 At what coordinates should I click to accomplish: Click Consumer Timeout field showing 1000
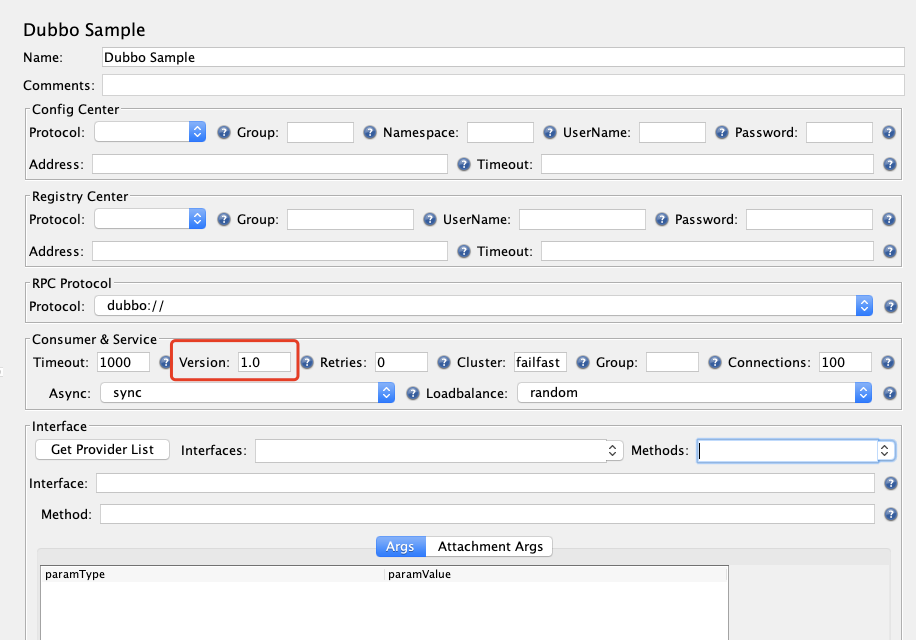[123, 362]
